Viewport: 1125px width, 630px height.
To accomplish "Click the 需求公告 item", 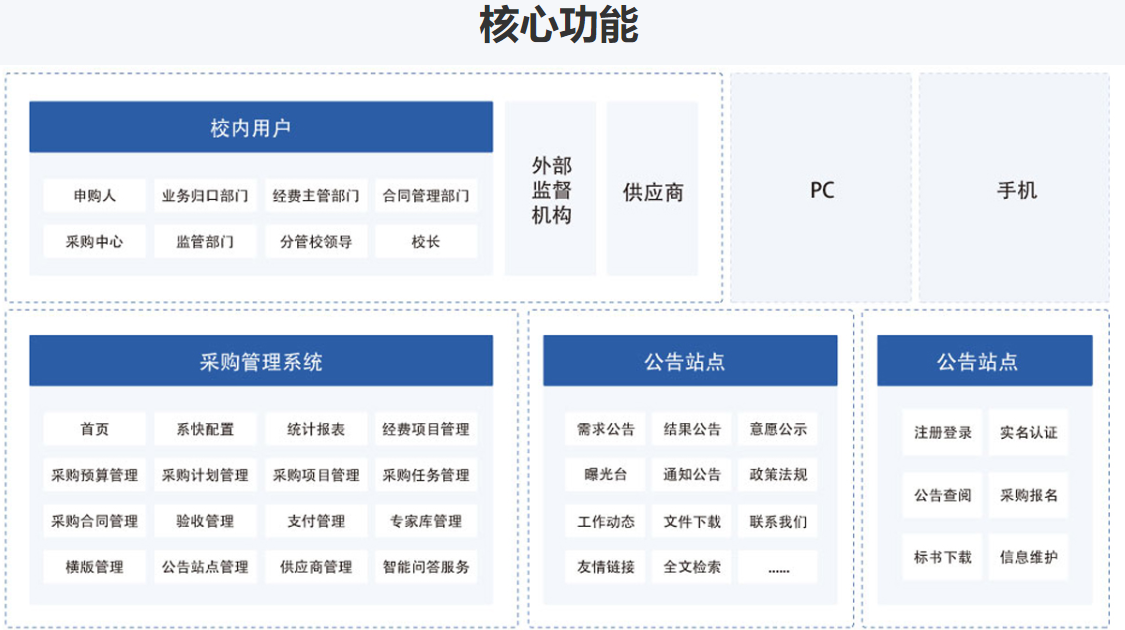I will tap(606, 429).
